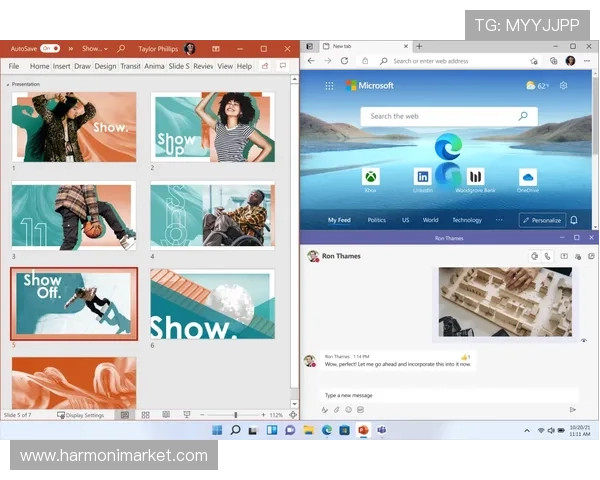
Task: Adjust the PowerPoint zoom slider
Action: click(236, 415)
